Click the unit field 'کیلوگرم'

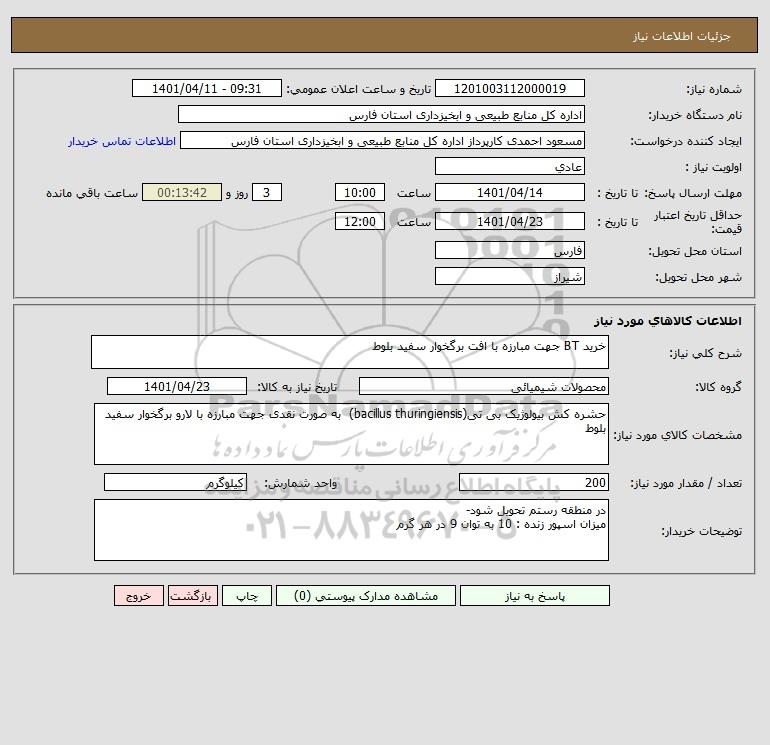[175, 482]
